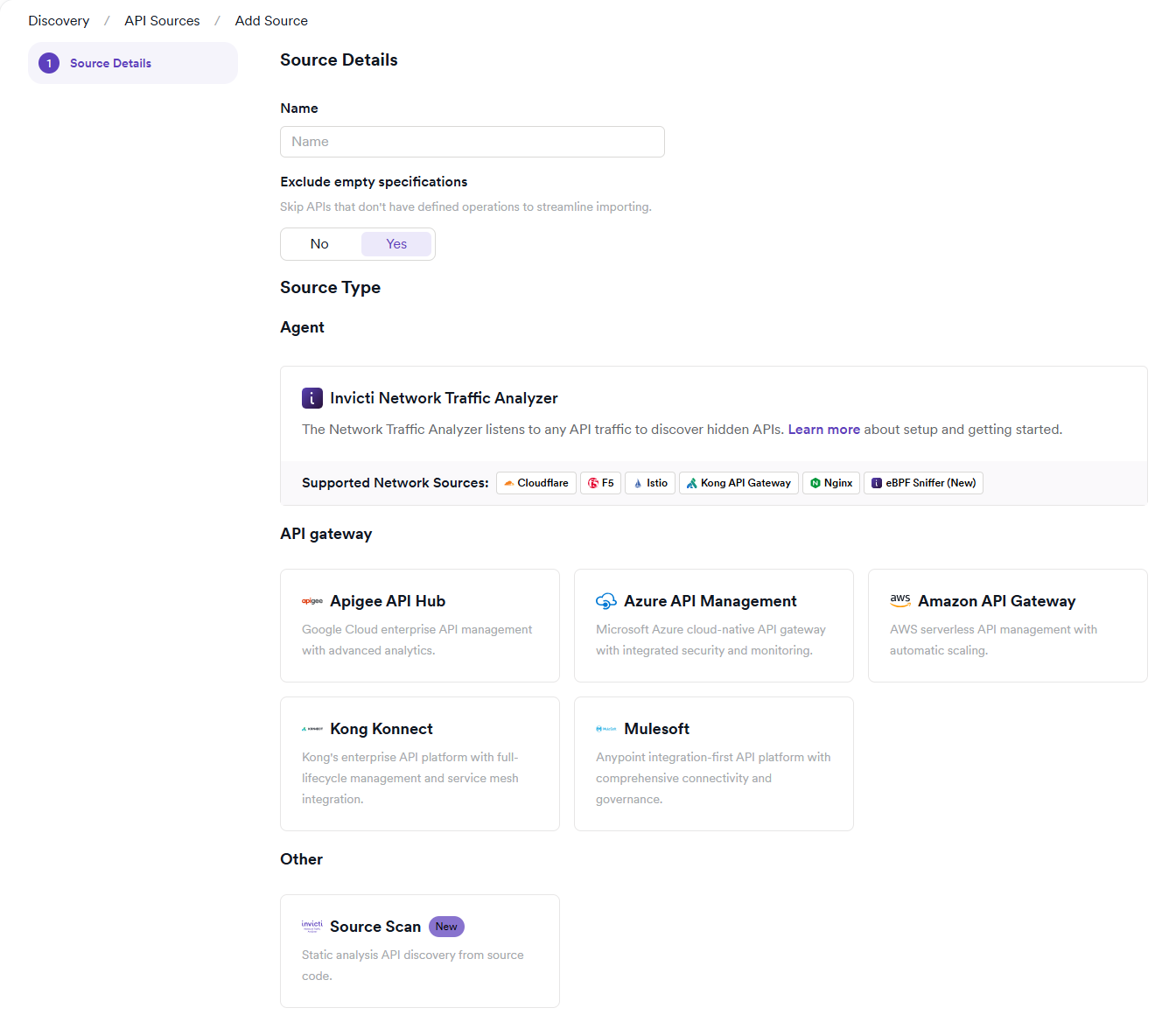This screenshot has width=1176, height=1022.
Task: Select the AWS logo for Amazon API Gateway
Action: click(900, 600)
